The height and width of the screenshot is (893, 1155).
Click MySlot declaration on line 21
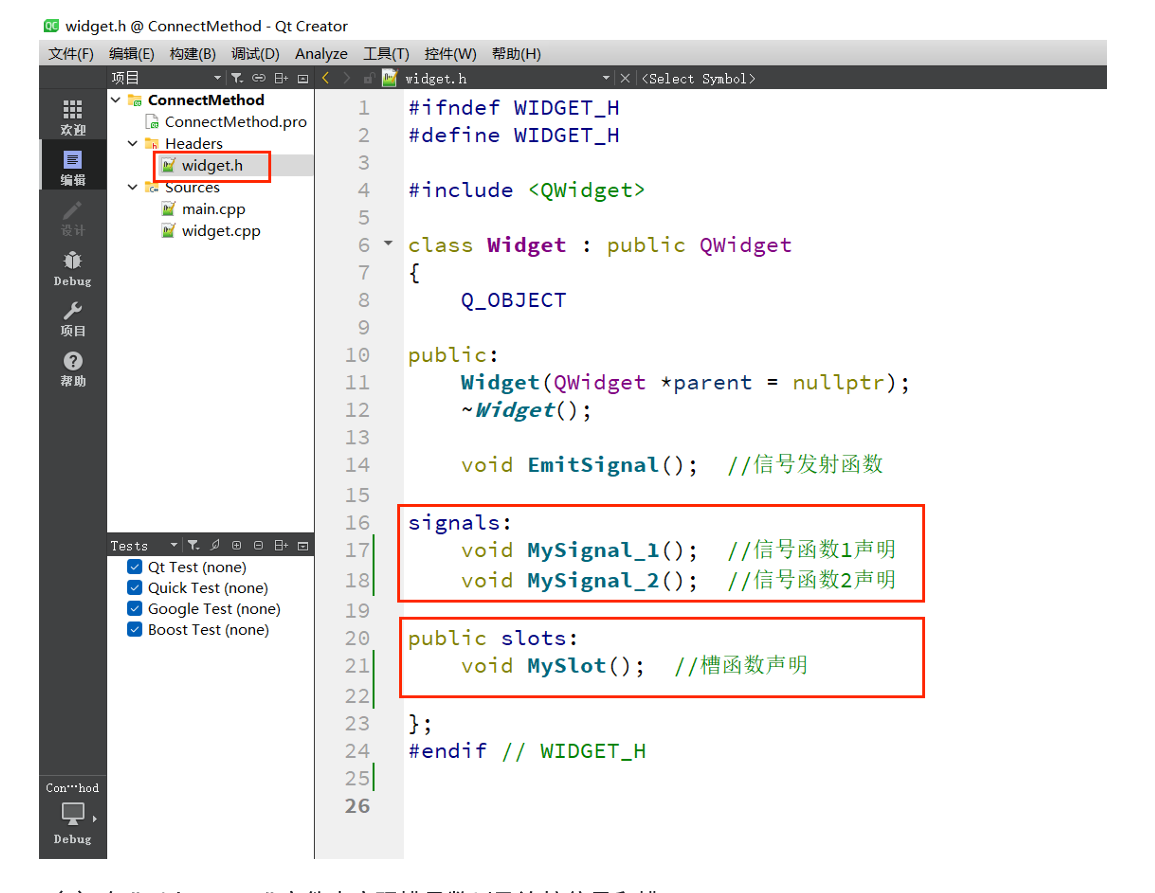566,666
